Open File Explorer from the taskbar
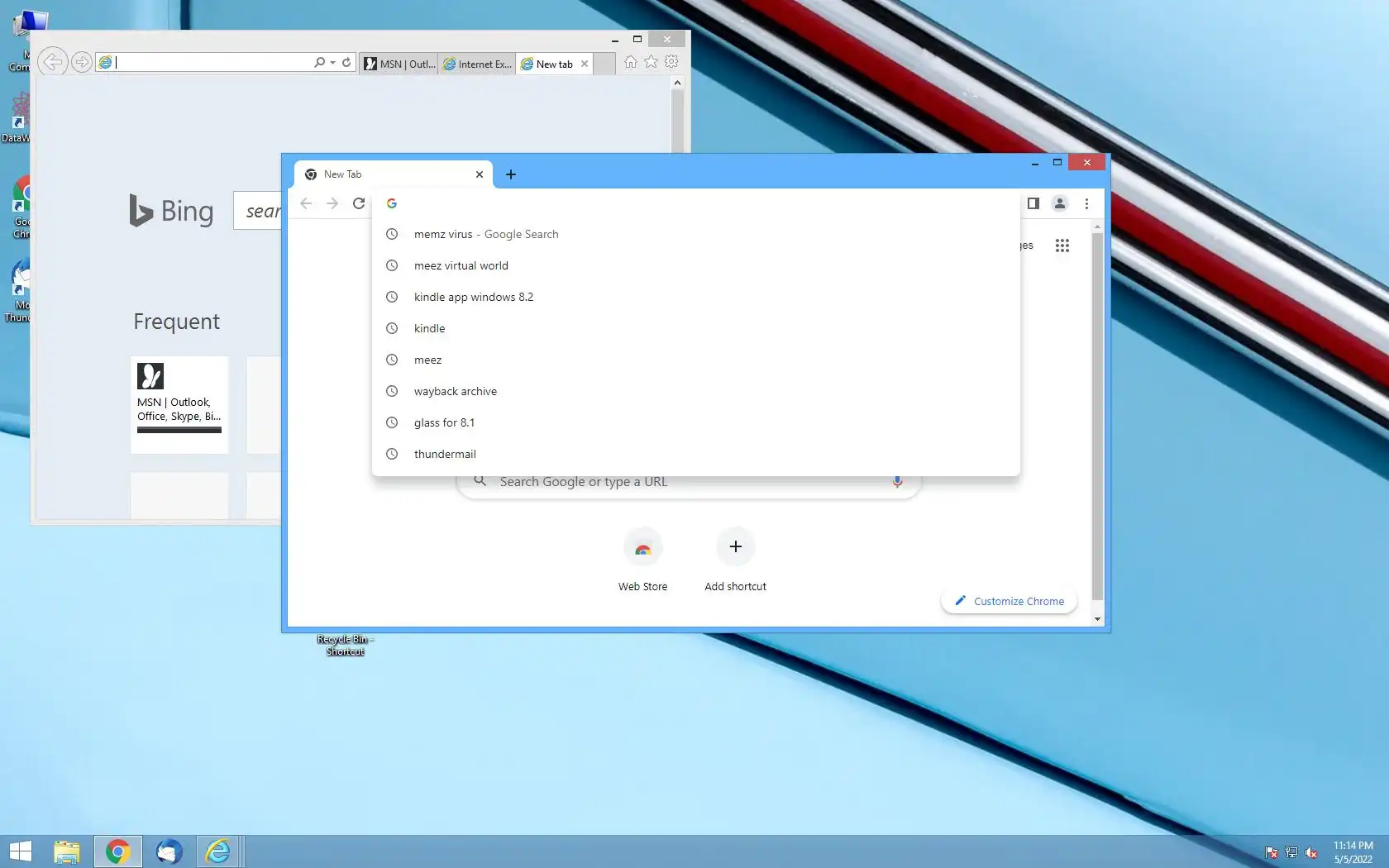Image resolution: width=1389 pixels, height=868 pixels. [x=67, y=851]
